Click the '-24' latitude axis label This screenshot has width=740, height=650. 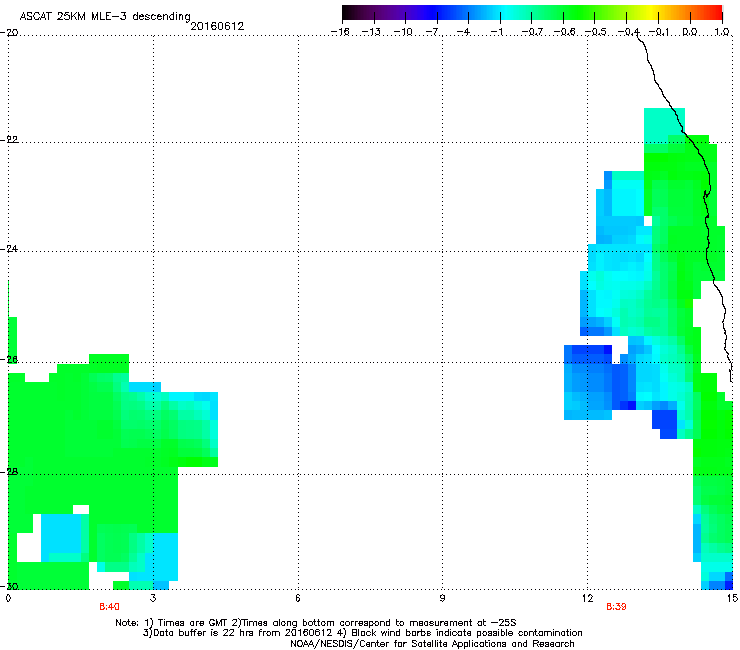9,249
